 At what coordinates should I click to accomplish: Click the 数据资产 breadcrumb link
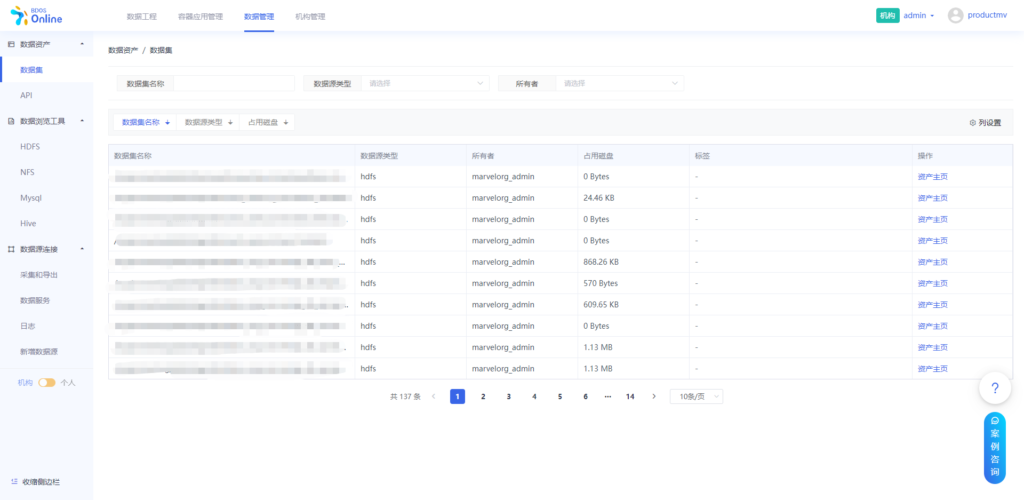(123, 50)
